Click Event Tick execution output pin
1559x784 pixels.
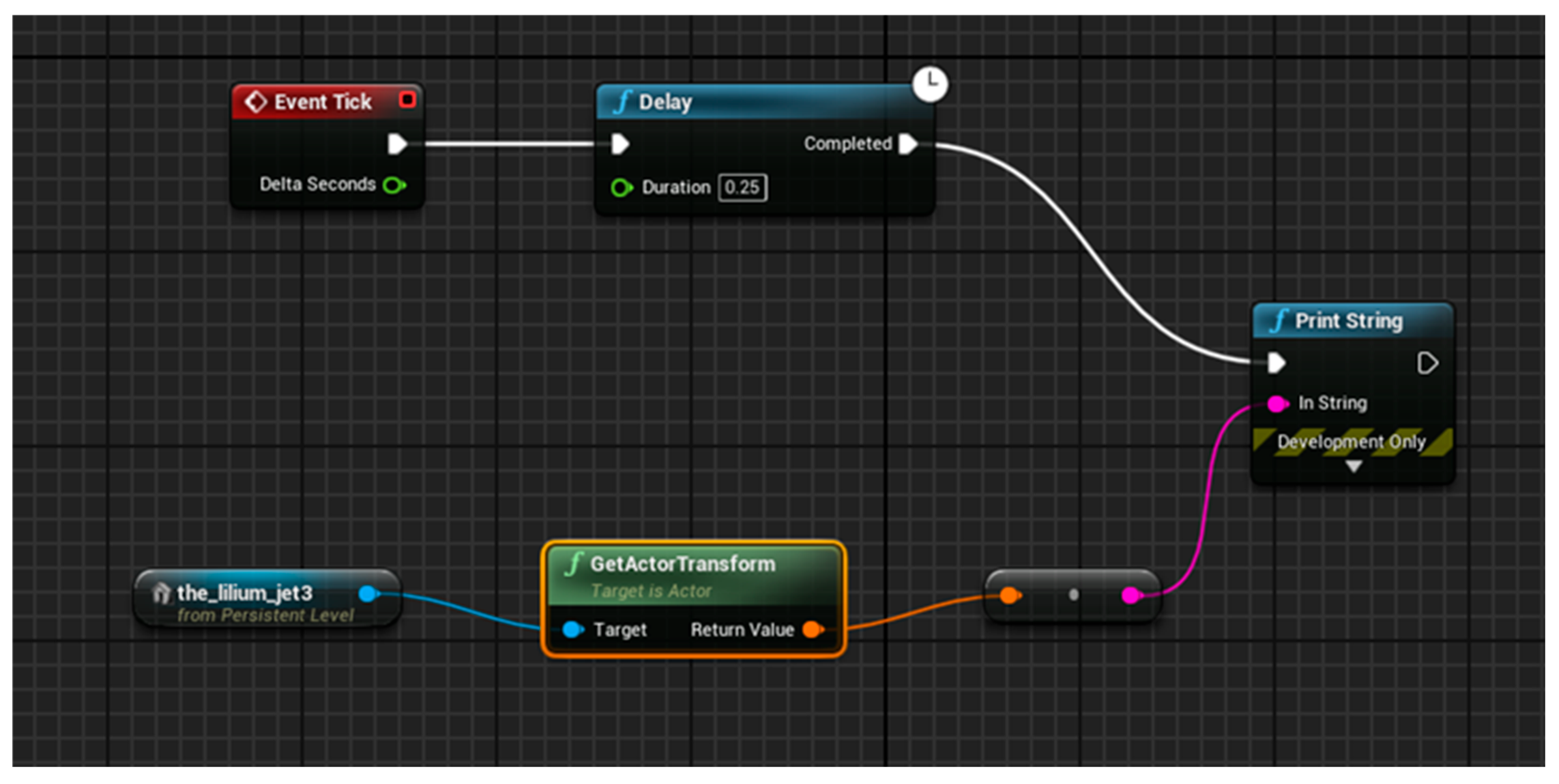pyautogui.click(x=397, y=144)
